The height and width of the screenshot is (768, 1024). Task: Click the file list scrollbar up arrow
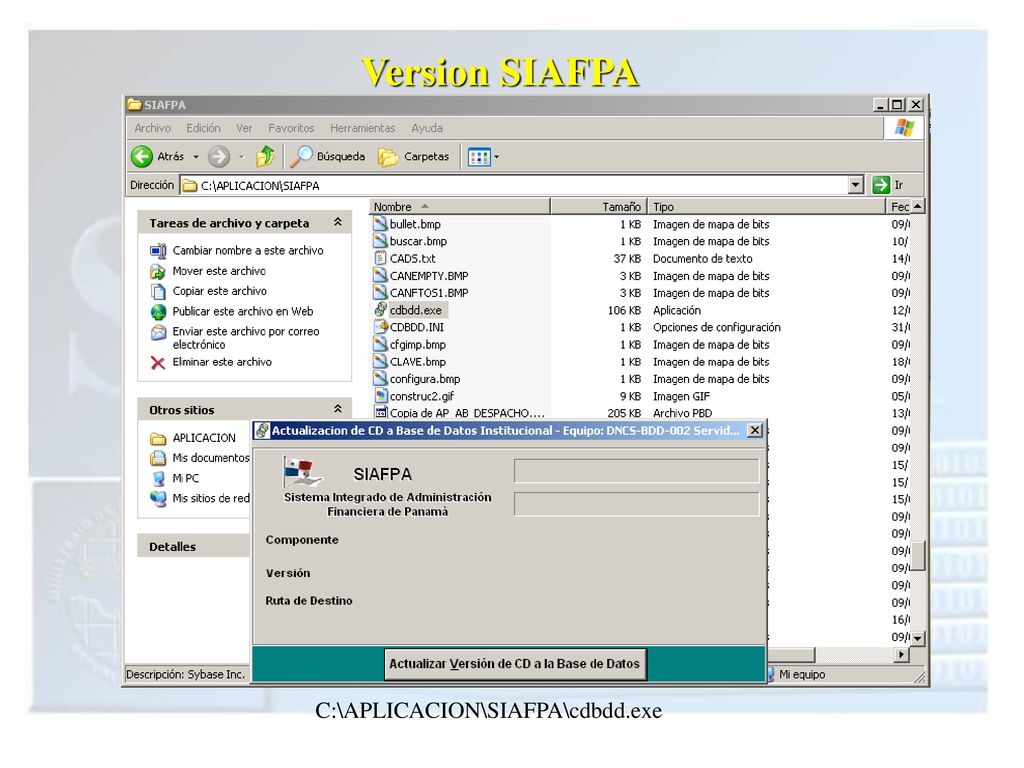[918, 206]
